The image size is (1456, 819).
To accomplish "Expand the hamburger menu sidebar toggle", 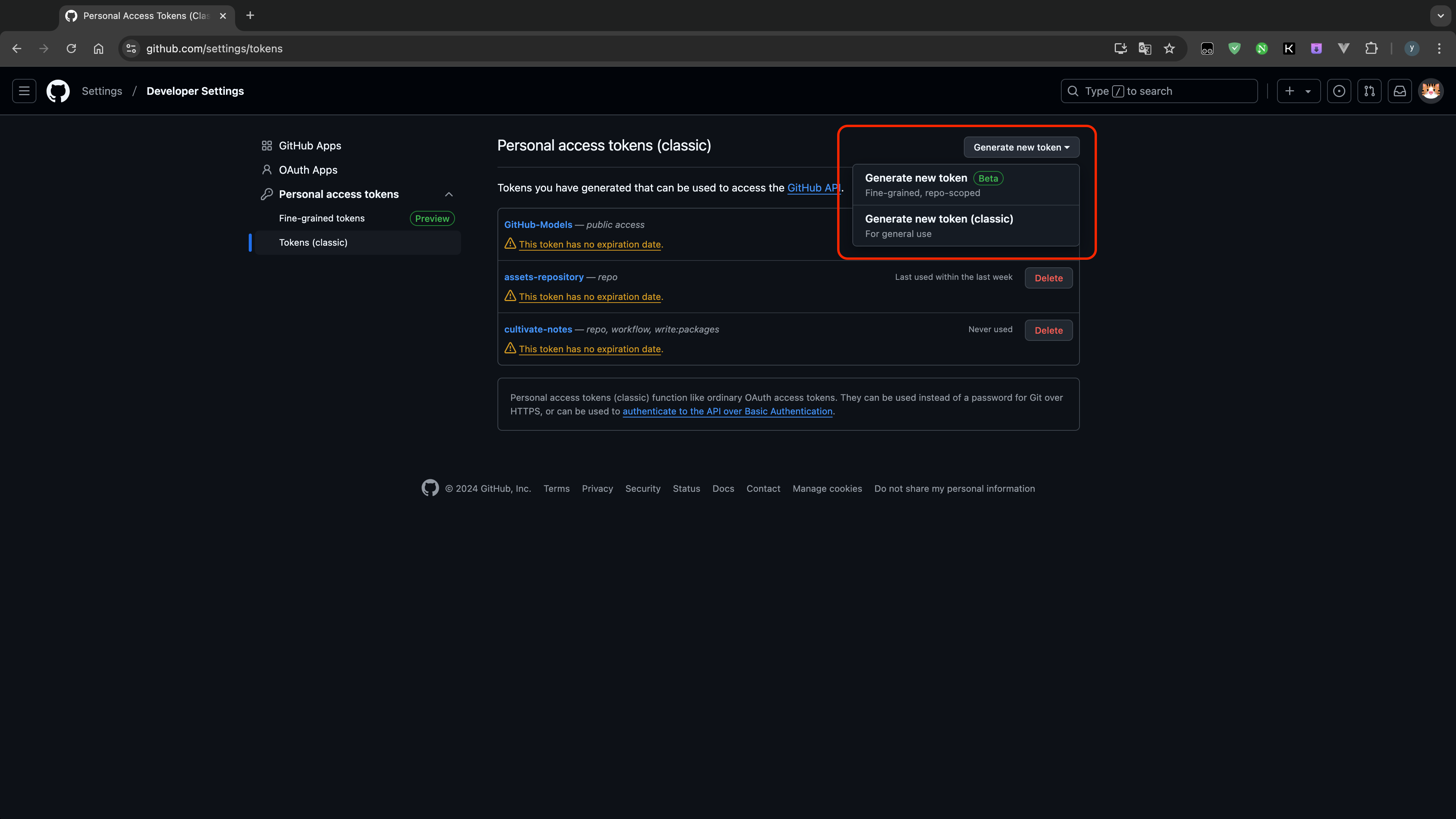I will (24, 91).
